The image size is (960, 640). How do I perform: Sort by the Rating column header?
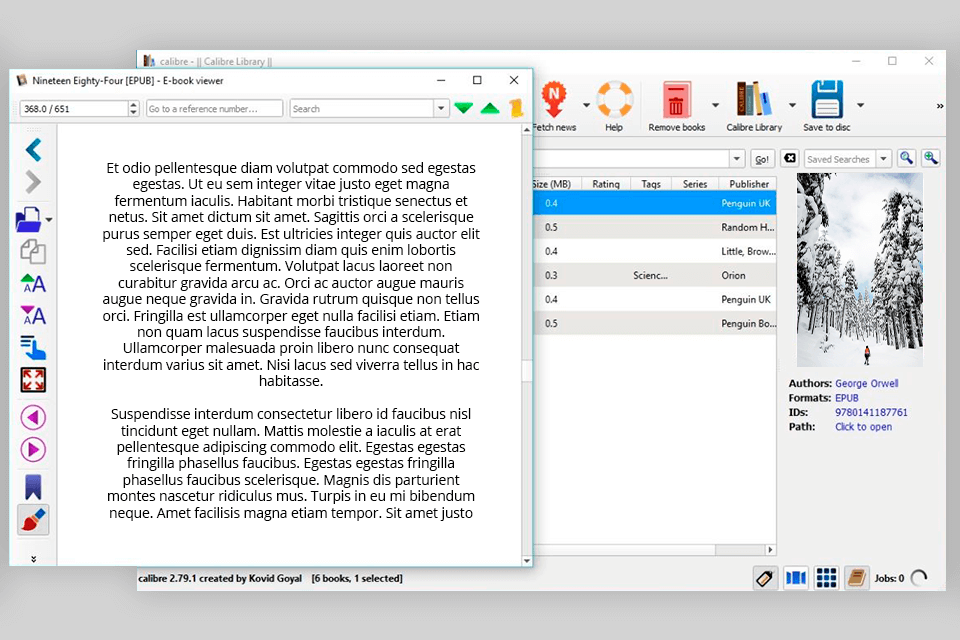click(x=606, y=184)
